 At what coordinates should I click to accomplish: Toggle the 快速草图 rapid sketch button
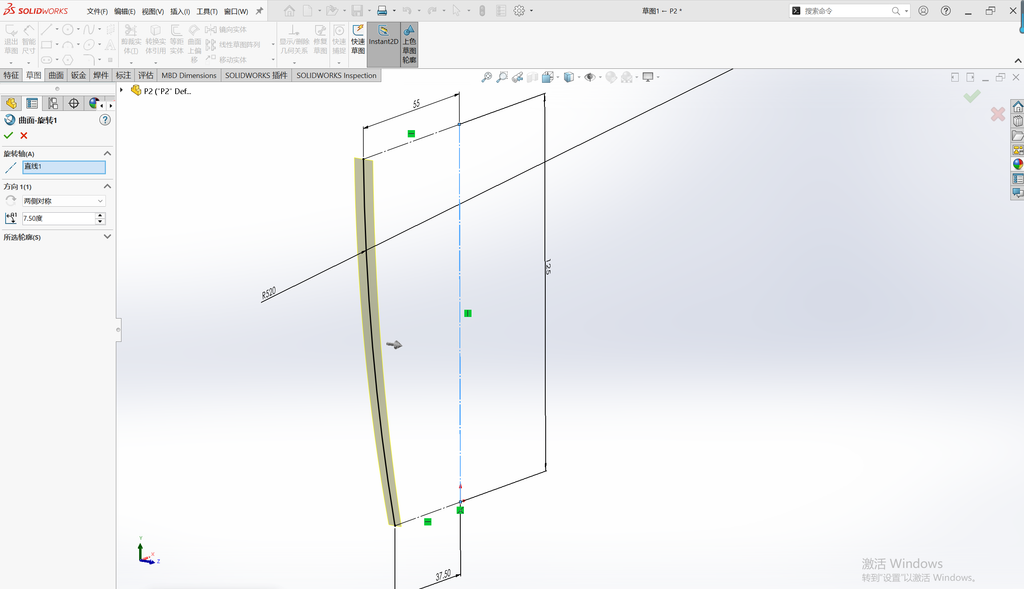[358, 40]
